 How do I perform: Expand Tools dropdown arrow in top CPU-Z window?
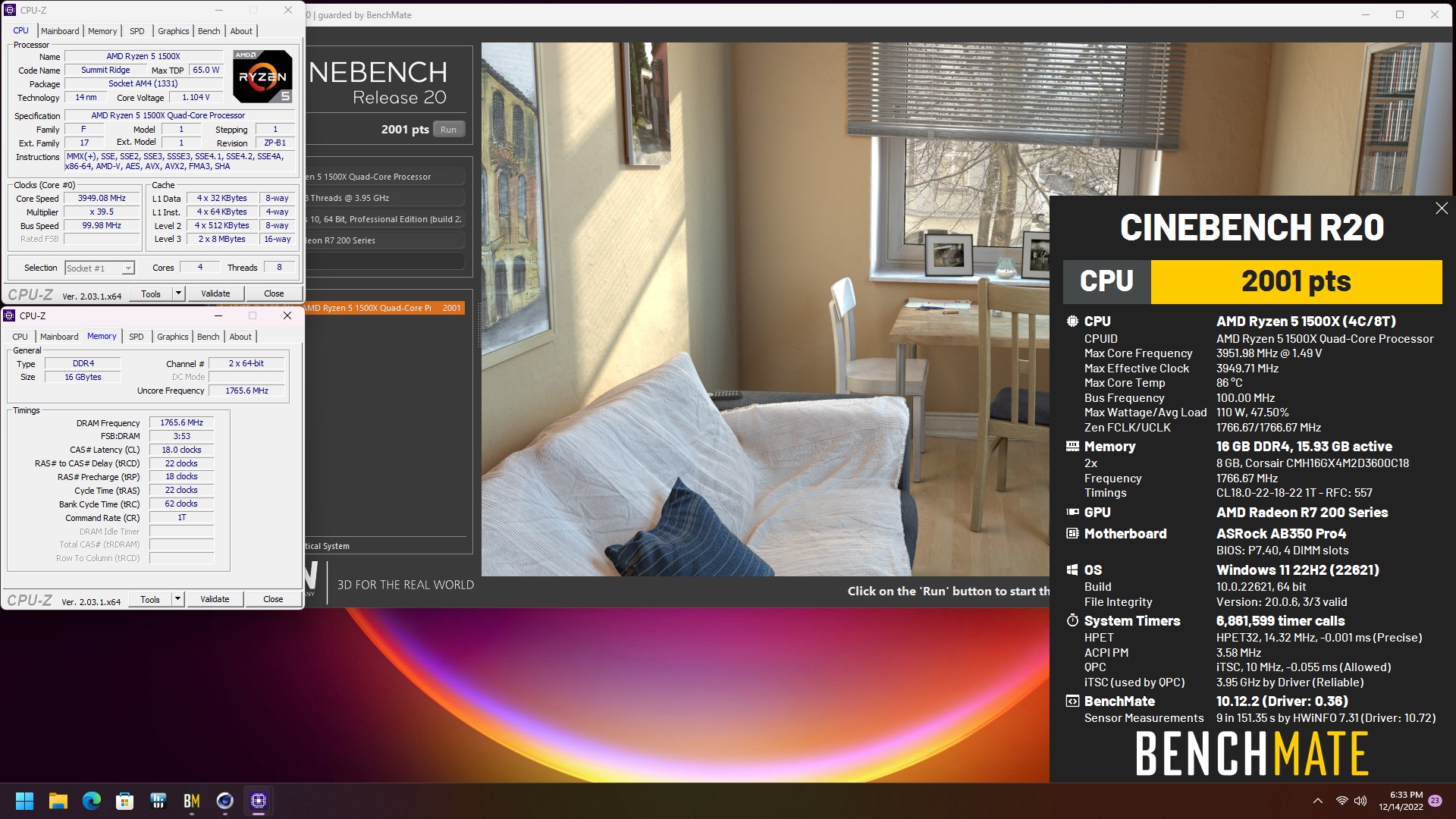[x=178, y=293]
